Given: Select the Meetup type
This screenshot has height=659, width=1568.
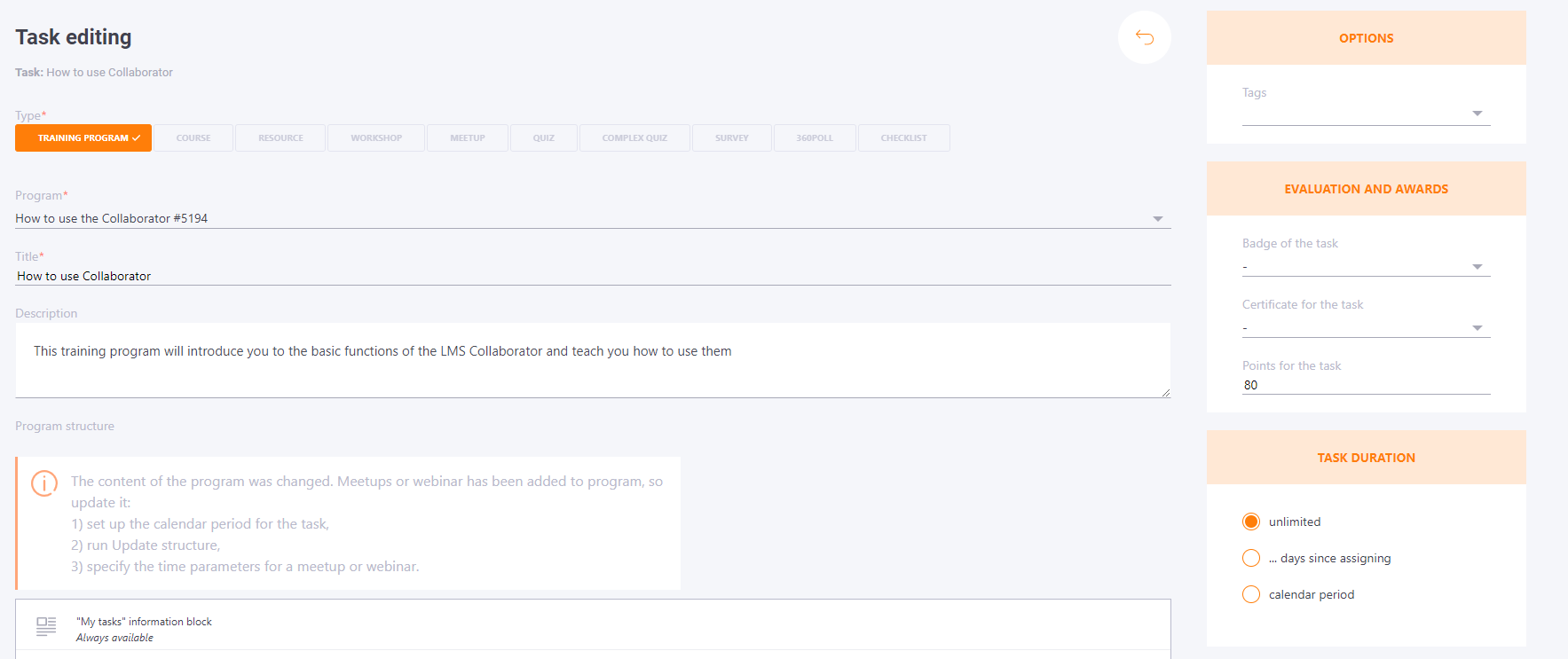Looking at the screenshot, I should point(468,138).
